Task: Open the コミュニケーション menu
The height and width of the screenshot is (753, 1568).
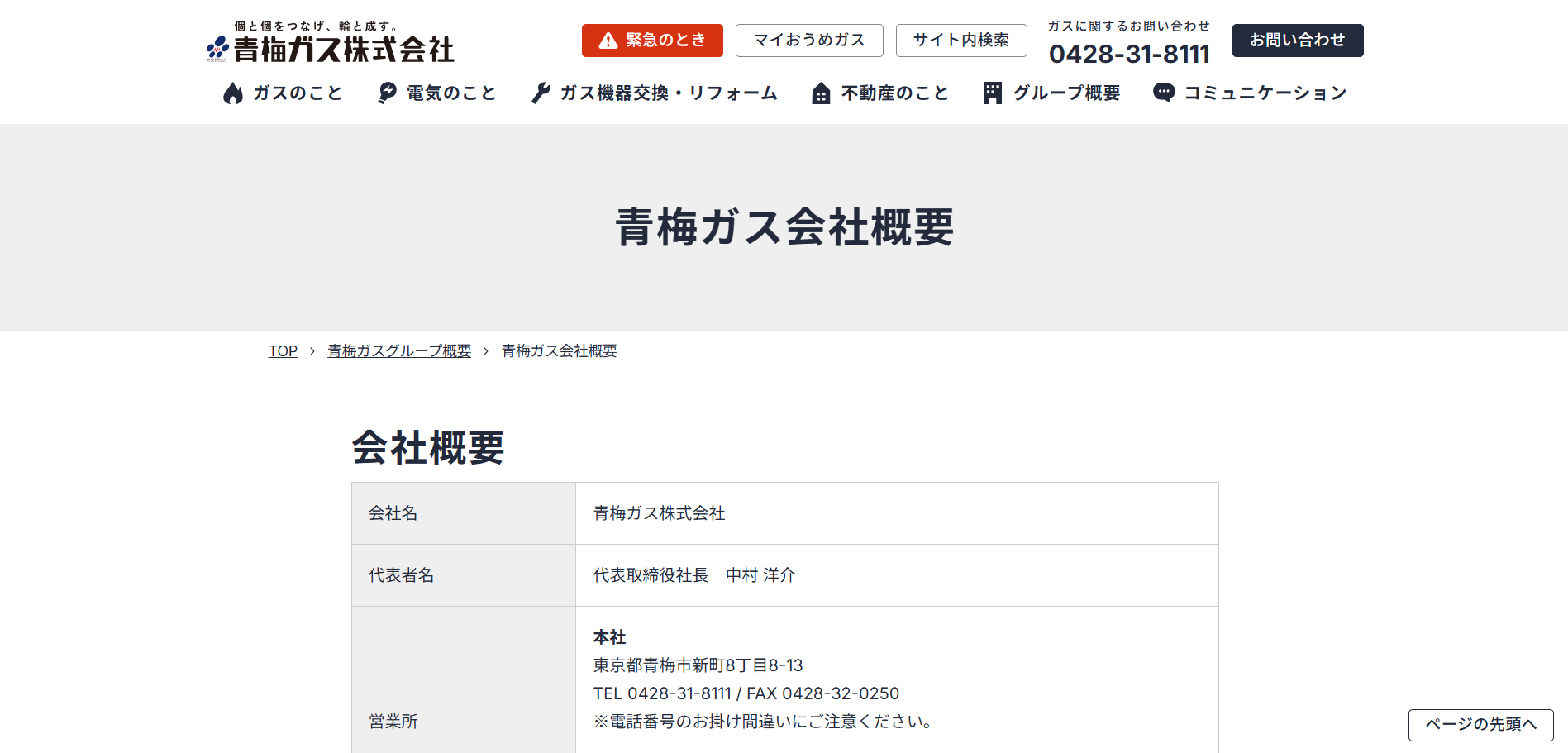Action: coord(1265,93)
